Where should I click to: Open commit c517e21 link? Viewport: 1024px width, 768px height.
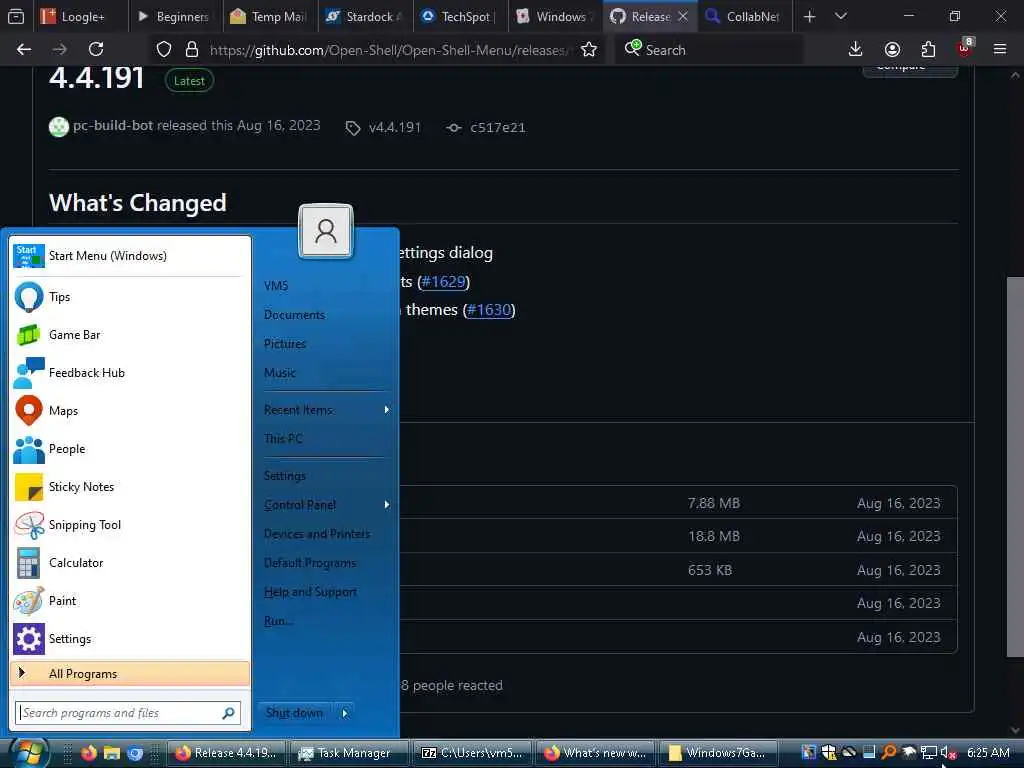[498, 128]
